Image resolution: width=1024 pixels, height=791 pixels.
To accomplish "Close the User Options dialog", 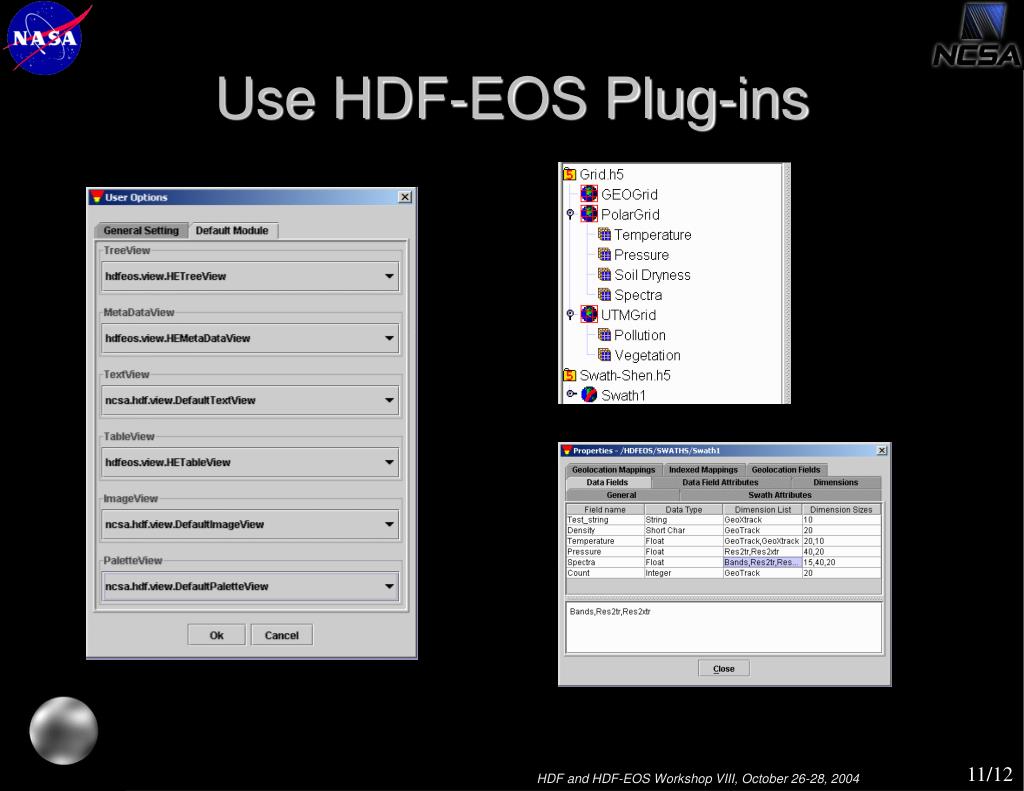I will 405,197.
